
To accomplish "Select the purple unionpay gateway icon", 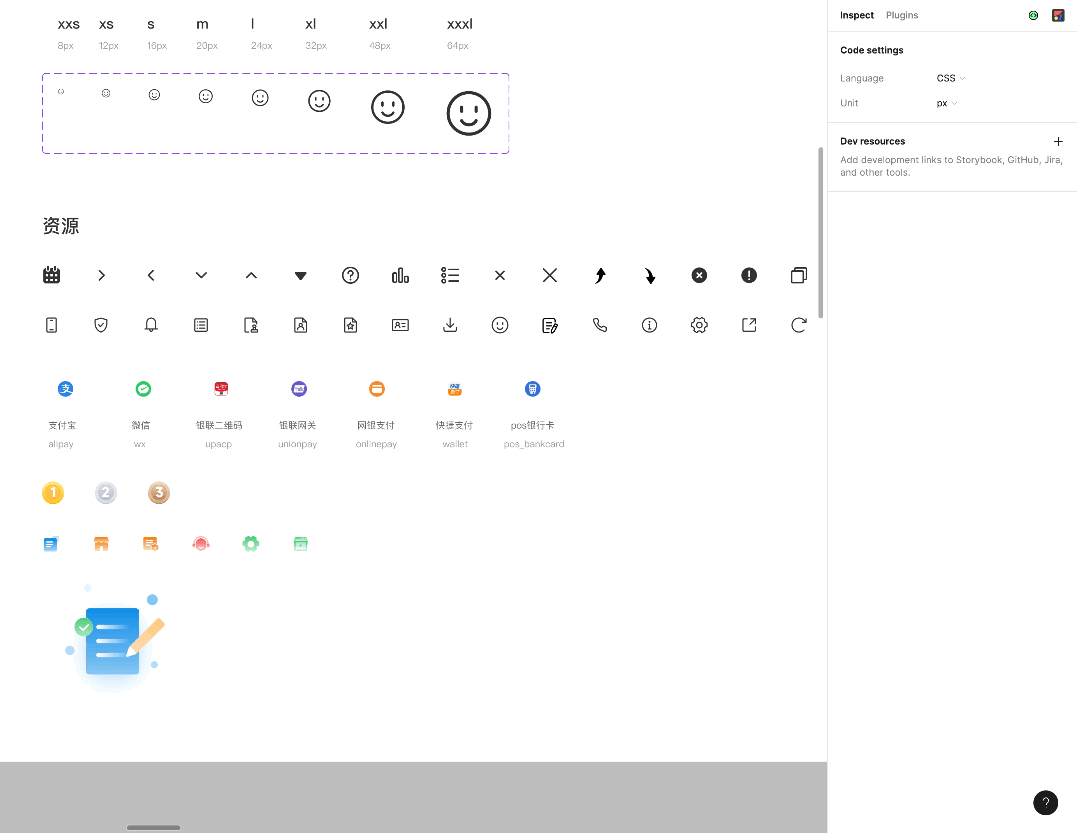I will click(299, 389).
